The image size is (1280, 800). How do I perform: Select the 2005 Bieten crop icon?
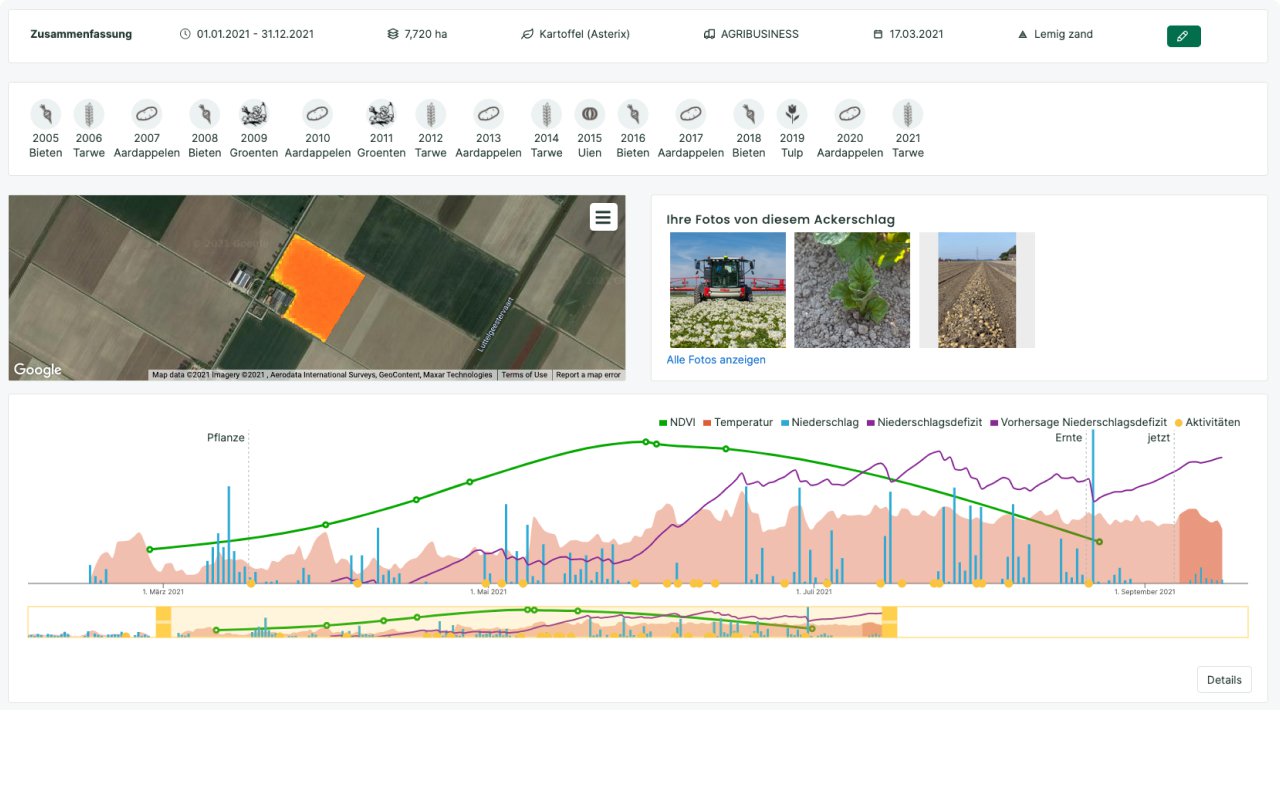click(46, 115)
